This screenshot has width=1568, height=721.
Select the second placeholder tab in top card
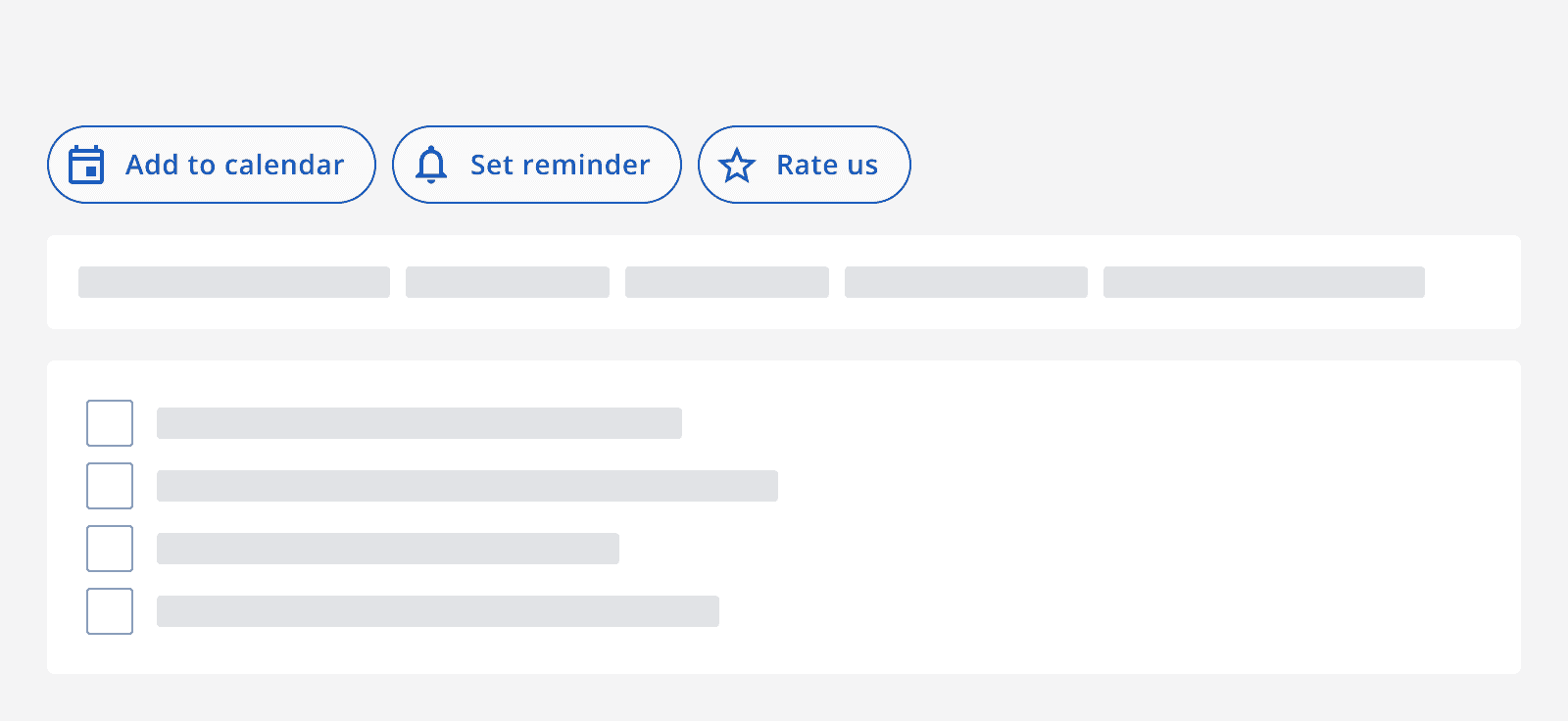[x=507, y=282]
